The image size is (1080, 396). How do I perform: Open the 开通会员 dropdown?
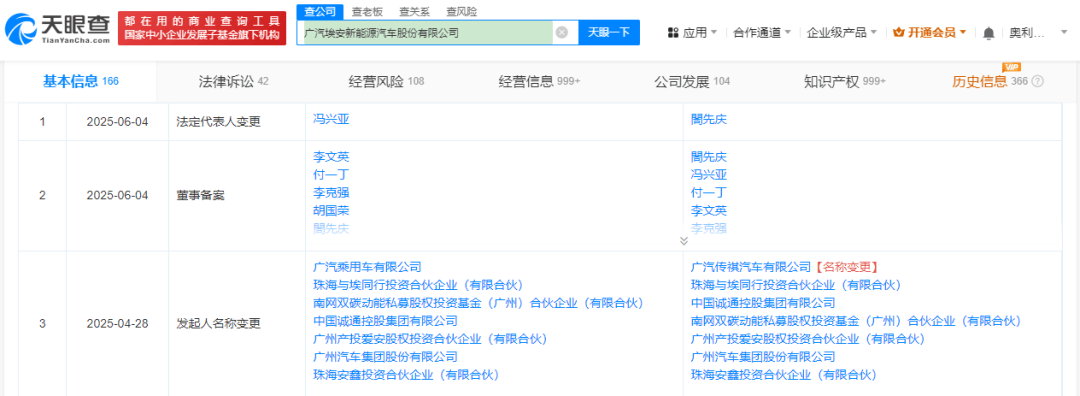tap(930, 32)
